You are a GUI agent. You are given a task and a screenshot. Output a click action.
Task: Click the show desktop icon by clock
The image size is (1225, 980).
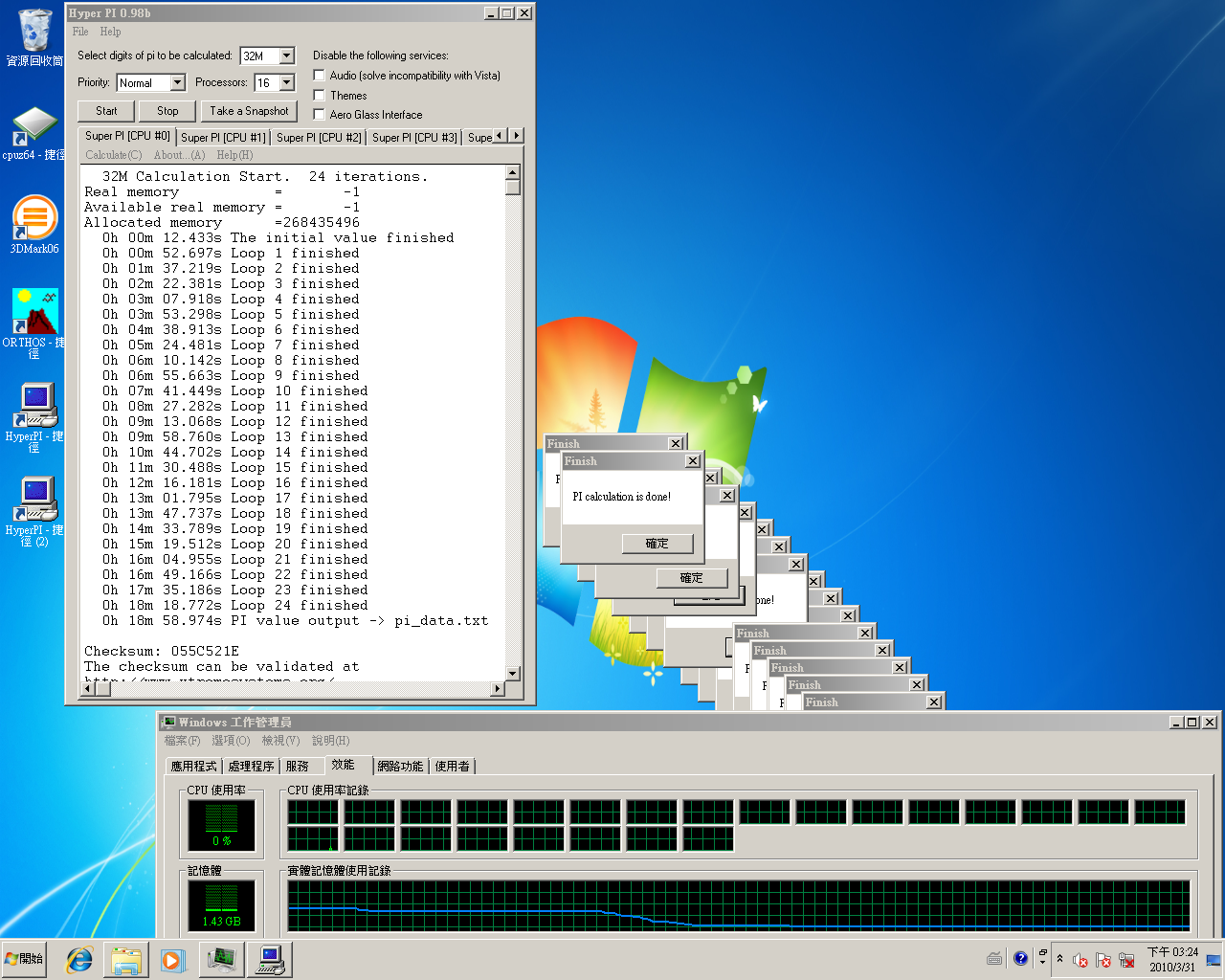(1214, 960)
